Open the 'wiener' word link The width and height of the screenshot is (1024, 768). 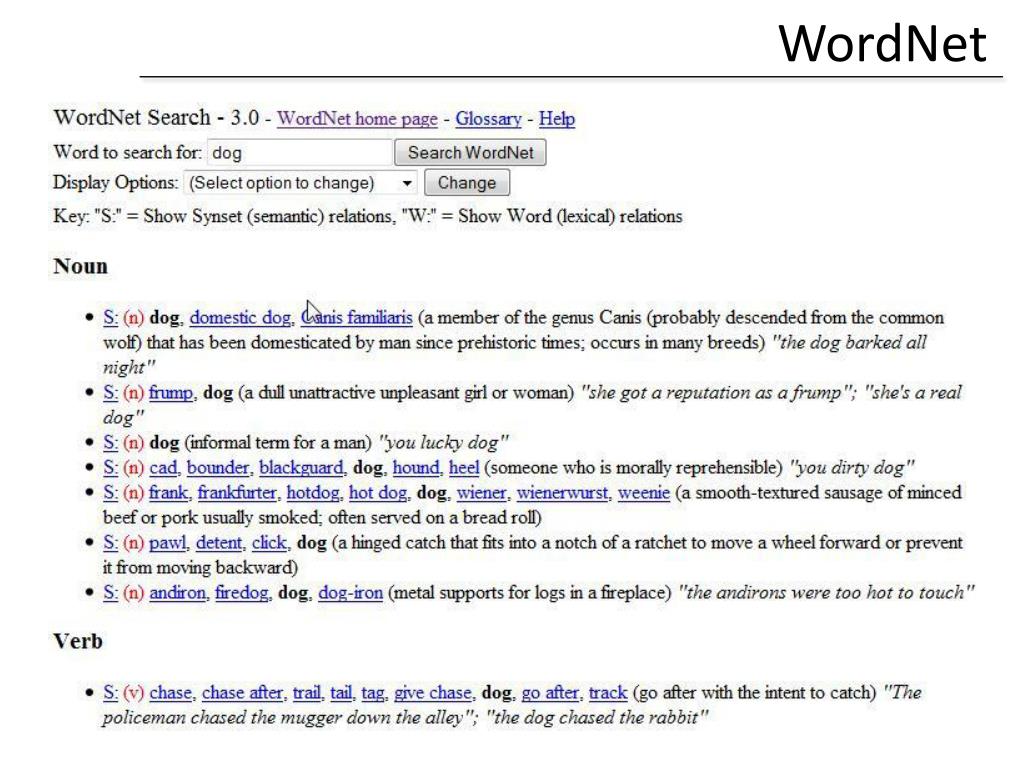click(x=482, y=493)
